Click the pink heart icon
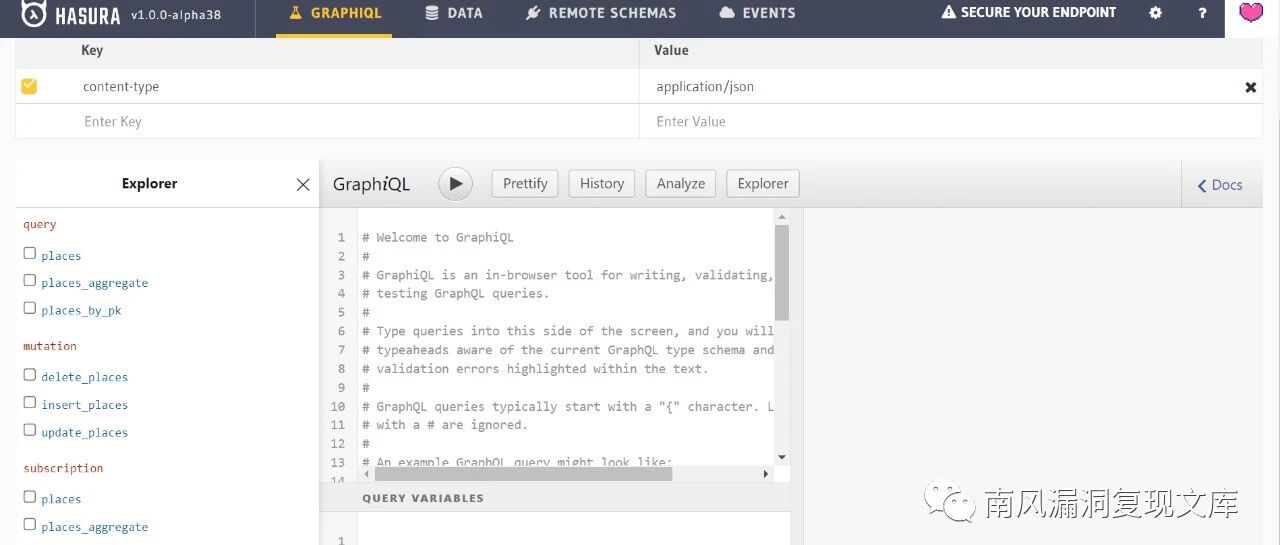 pyautogui.click(x=1251, y=13)
